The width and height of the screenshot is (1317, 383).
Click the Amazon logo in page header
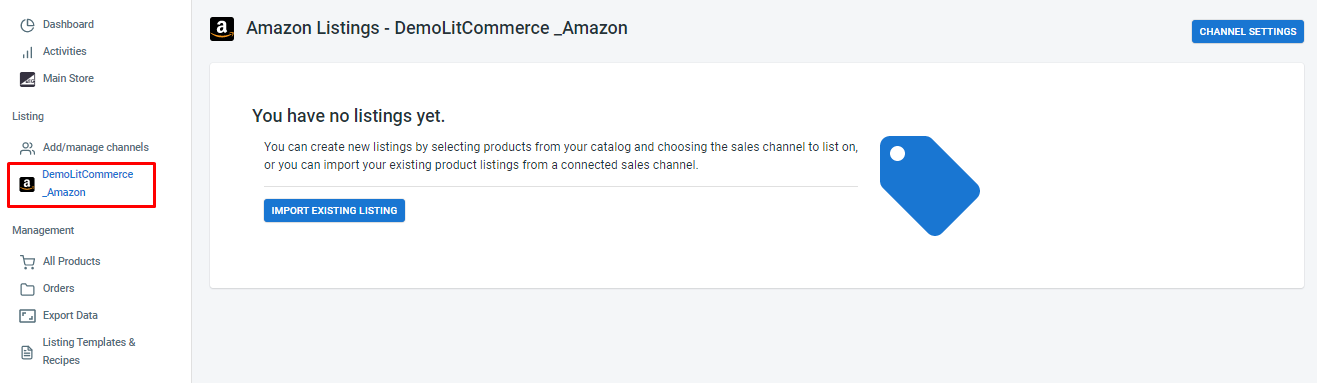click(222, 29)
